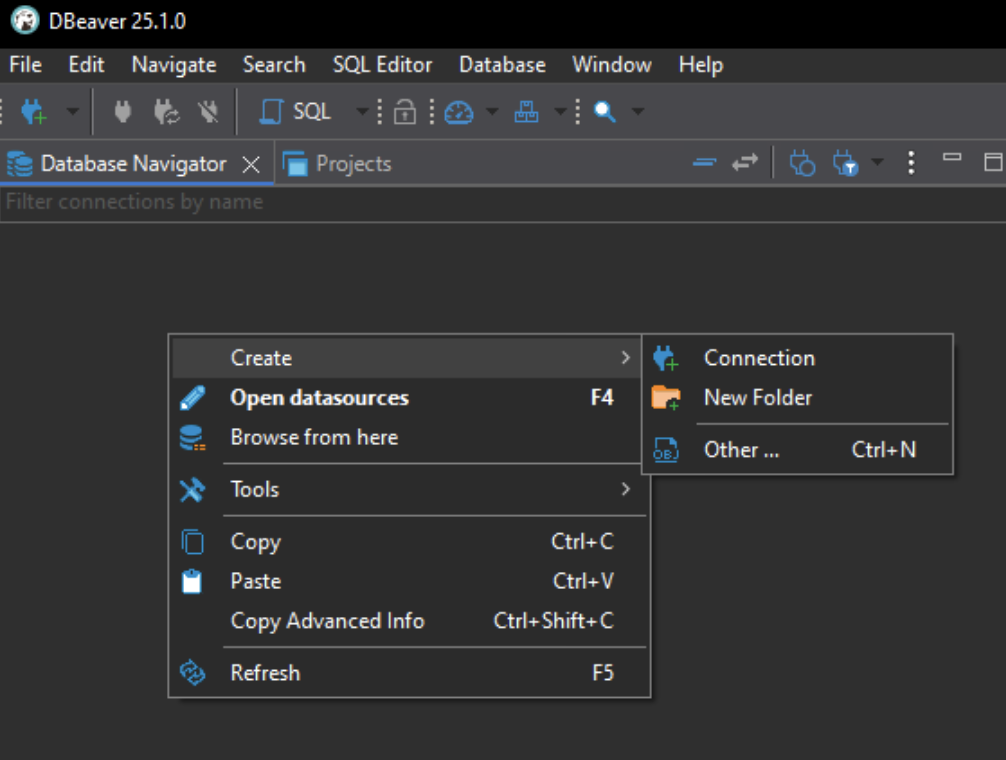Expand the Tools submenu arrow

pos(626,489)
